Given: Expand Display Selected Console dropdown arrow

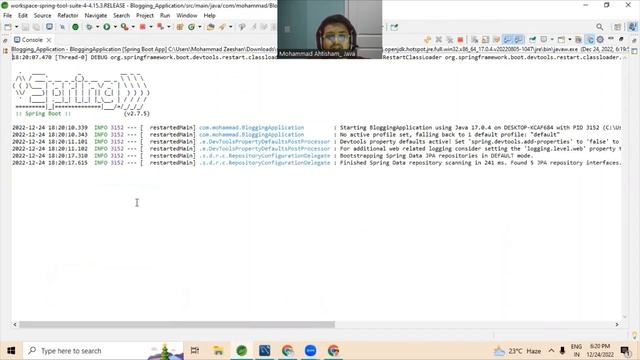Looking at the screenshot, I should pos(552,40).
